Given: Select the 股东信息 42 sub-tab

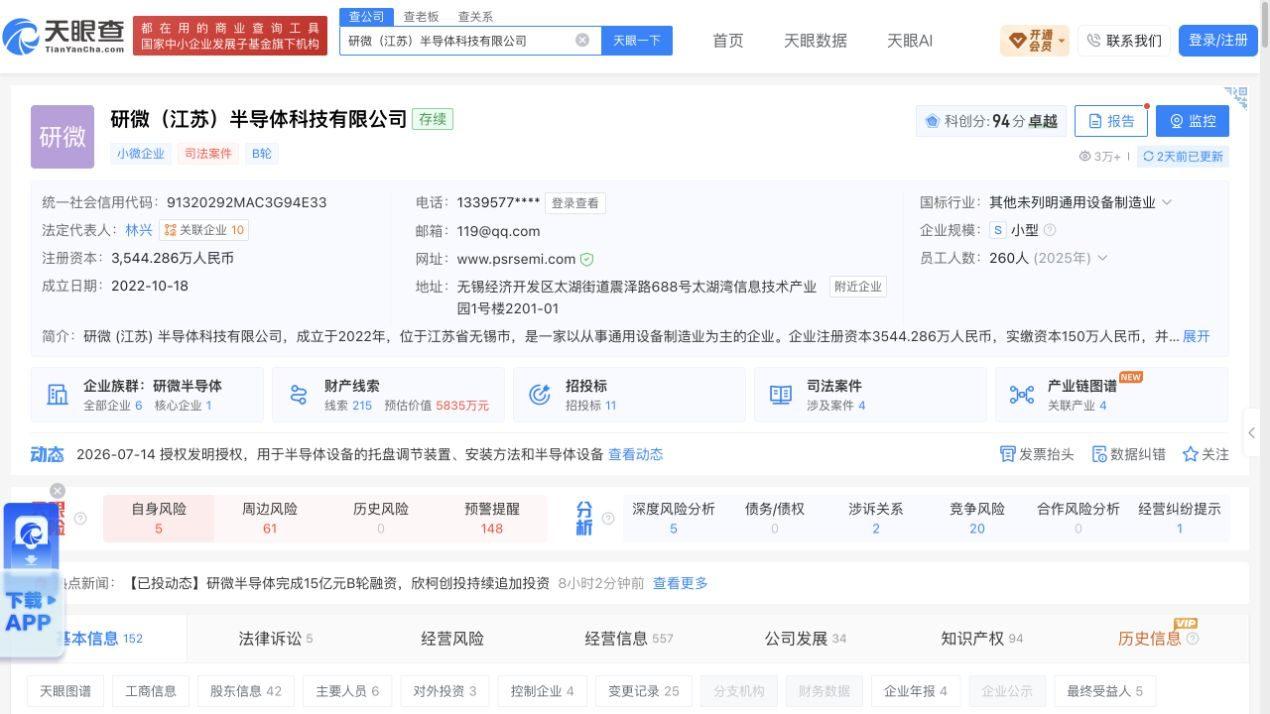Looking at the screenshot, I should pos(245,691).
